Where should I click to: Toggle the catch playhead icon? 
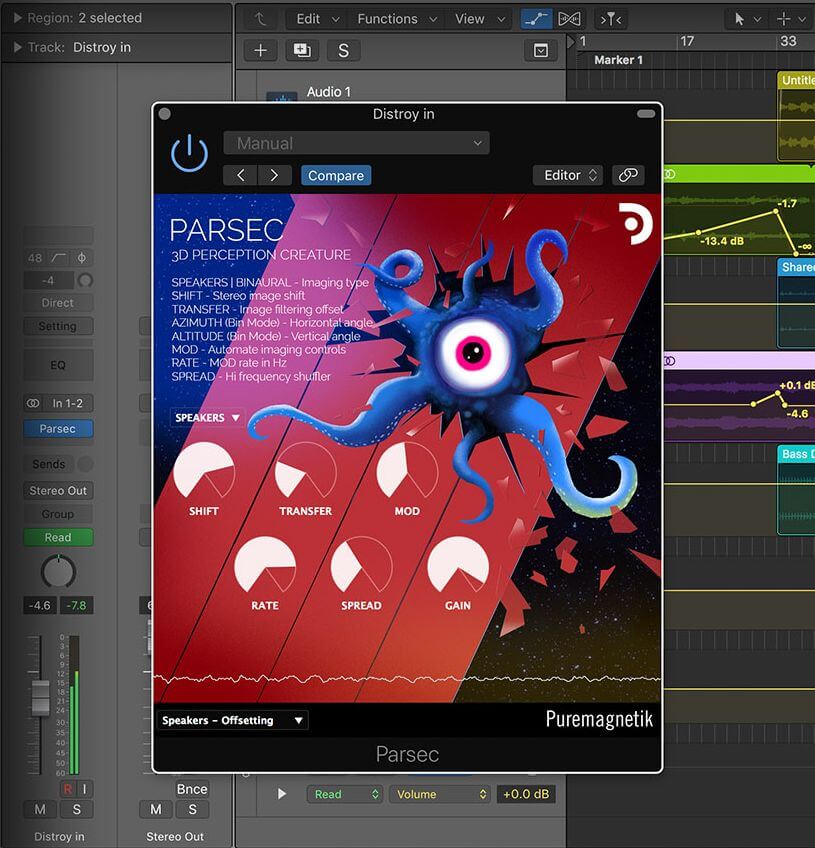click(611, 19)
